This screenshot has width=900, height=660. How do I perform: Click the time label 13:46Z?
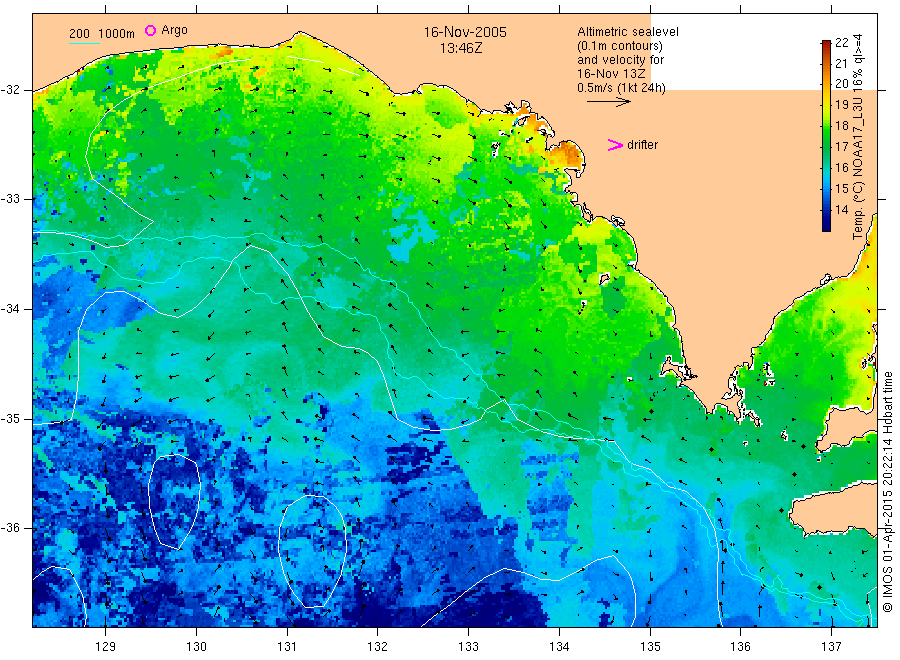click(461, 48)
